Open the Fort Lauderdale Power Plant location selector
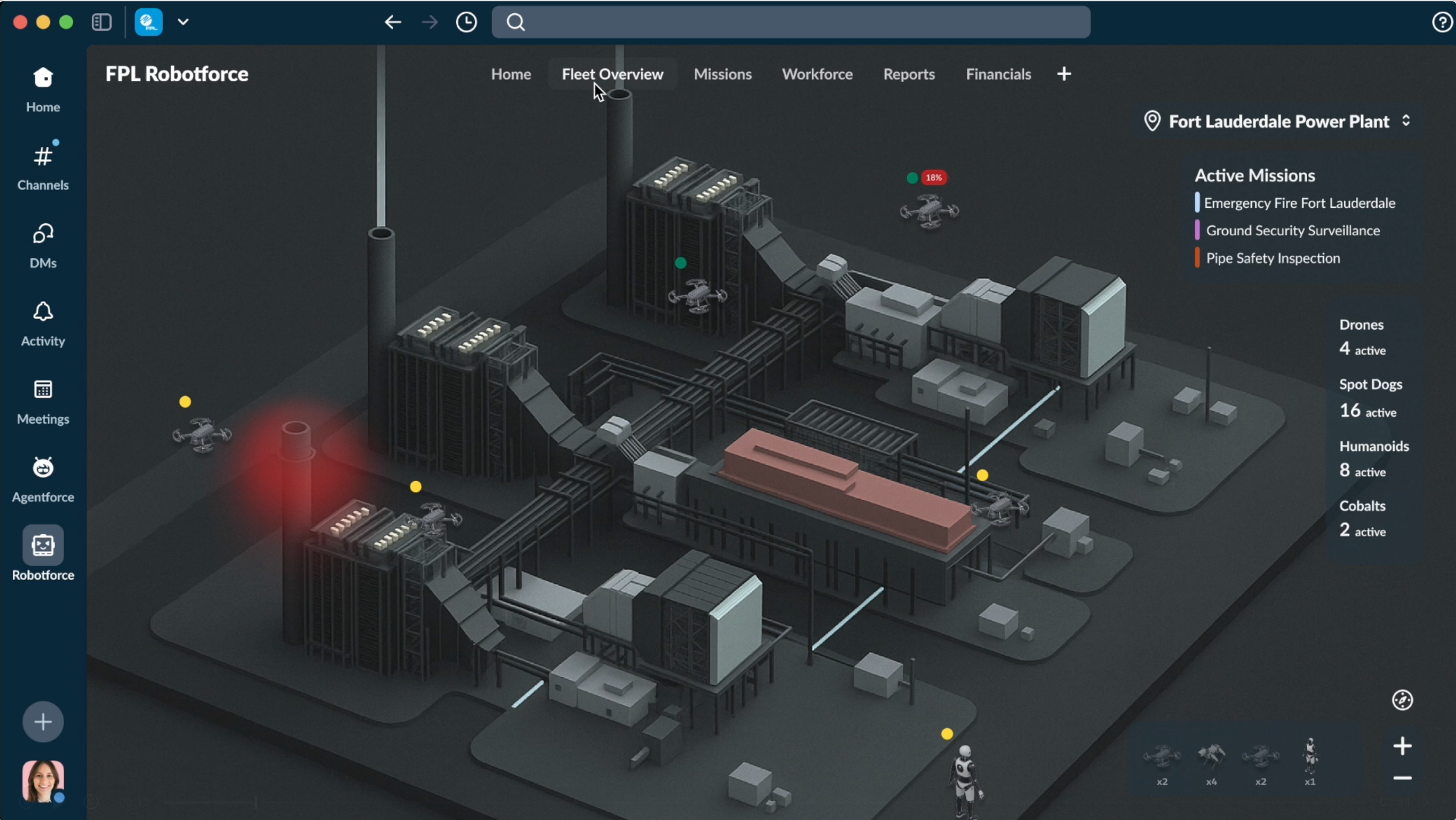 coord(1278,121)
